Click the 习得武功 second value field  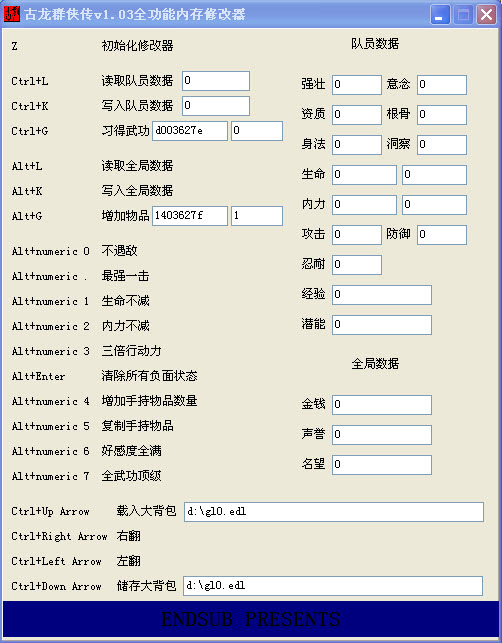coord(257,131)
